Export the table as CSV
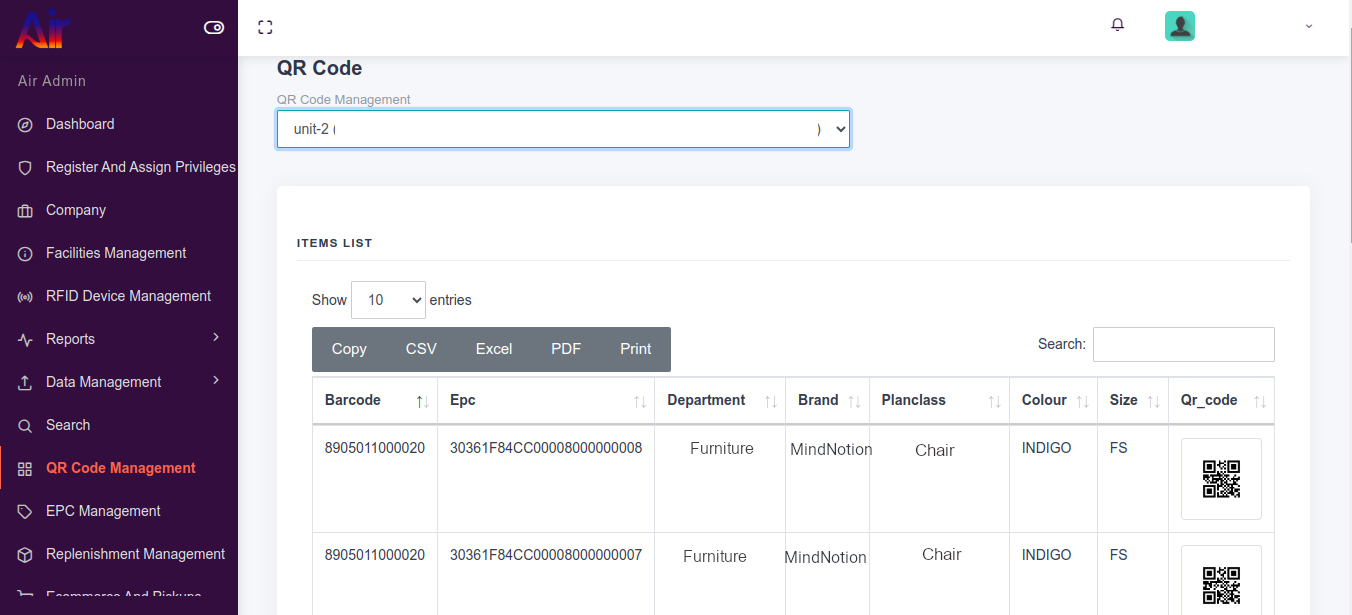Image resolution: width=1352 pixels, height=615 pixels. (x=421, y=349)
